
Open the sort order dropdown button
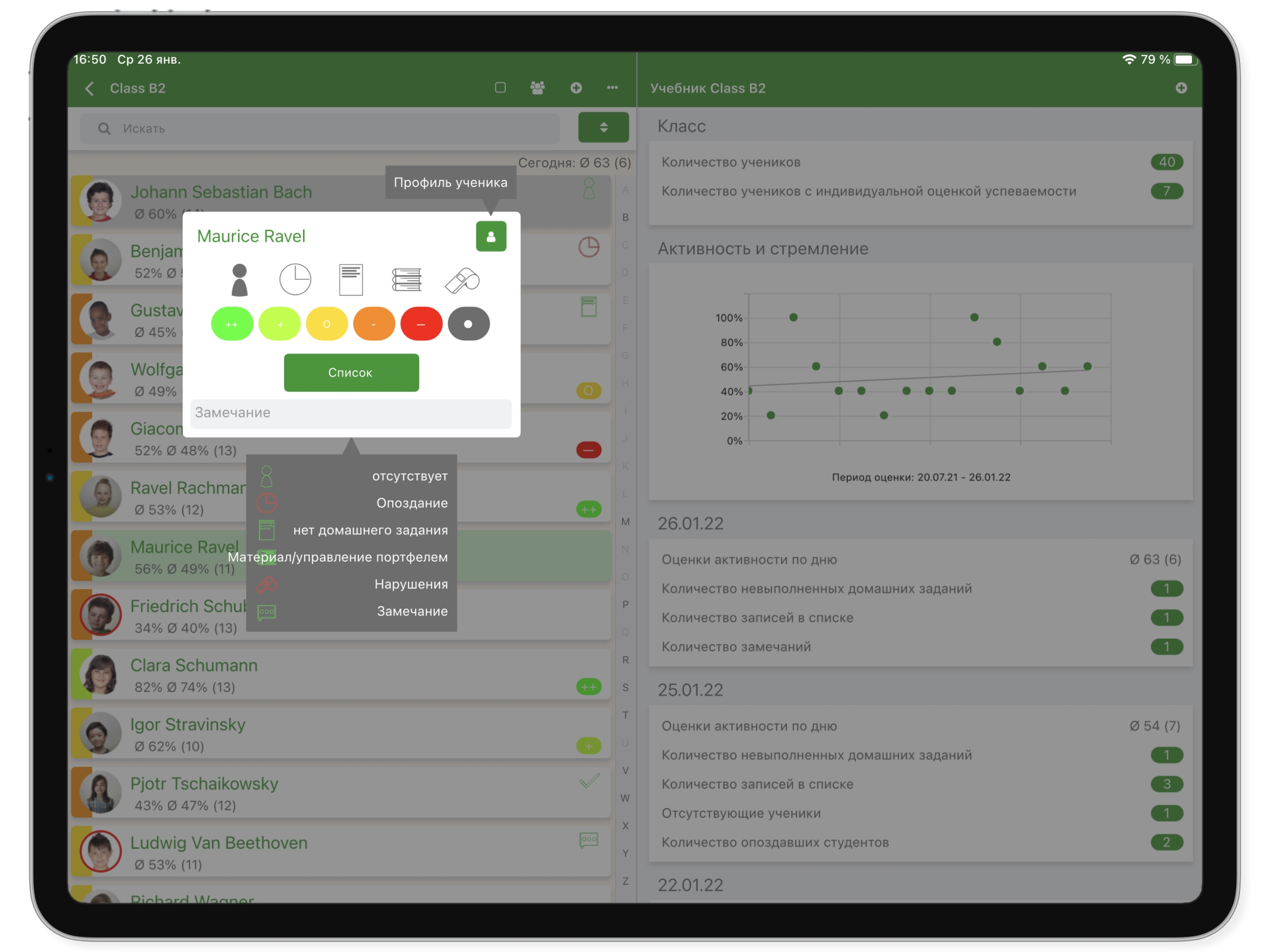coord(603,127)
